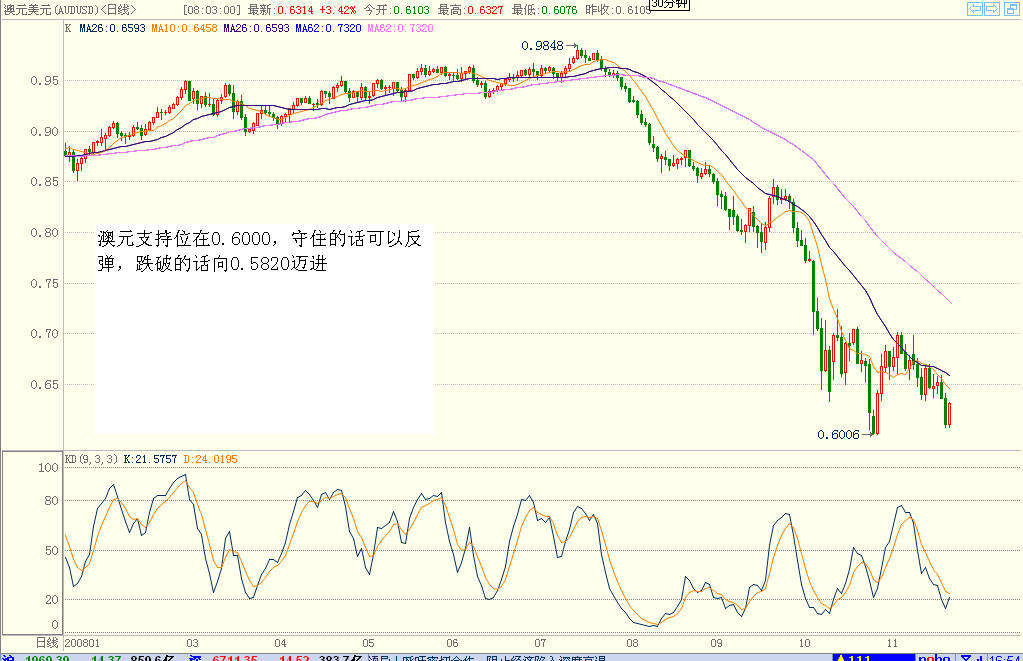The width and height of the screenshot is (1023, 661).
Task: Click the forward arrow navigation icon
Action: tap(992, 8)
